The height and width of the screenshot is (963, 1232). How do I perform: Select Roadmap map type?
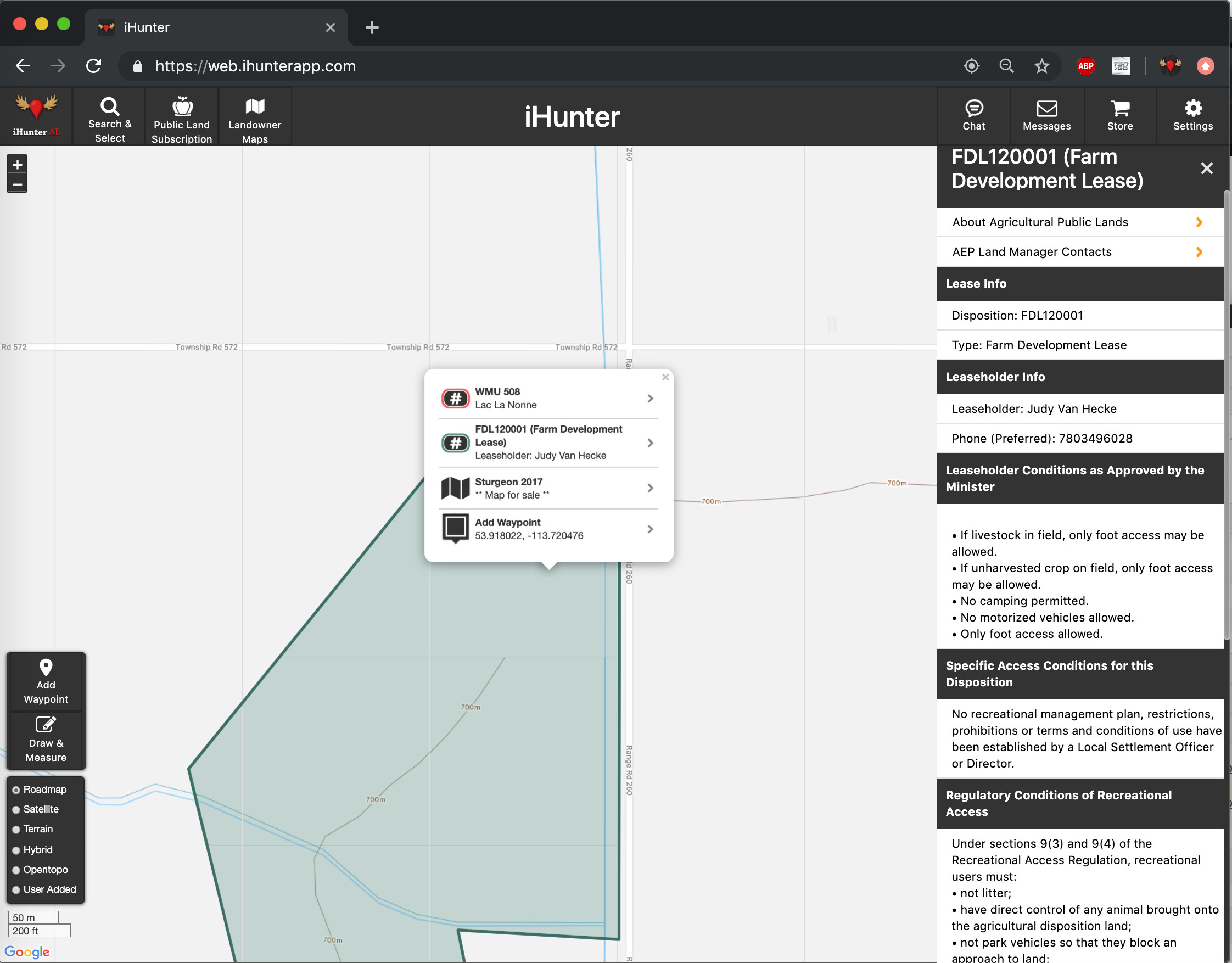pos(16,790)
